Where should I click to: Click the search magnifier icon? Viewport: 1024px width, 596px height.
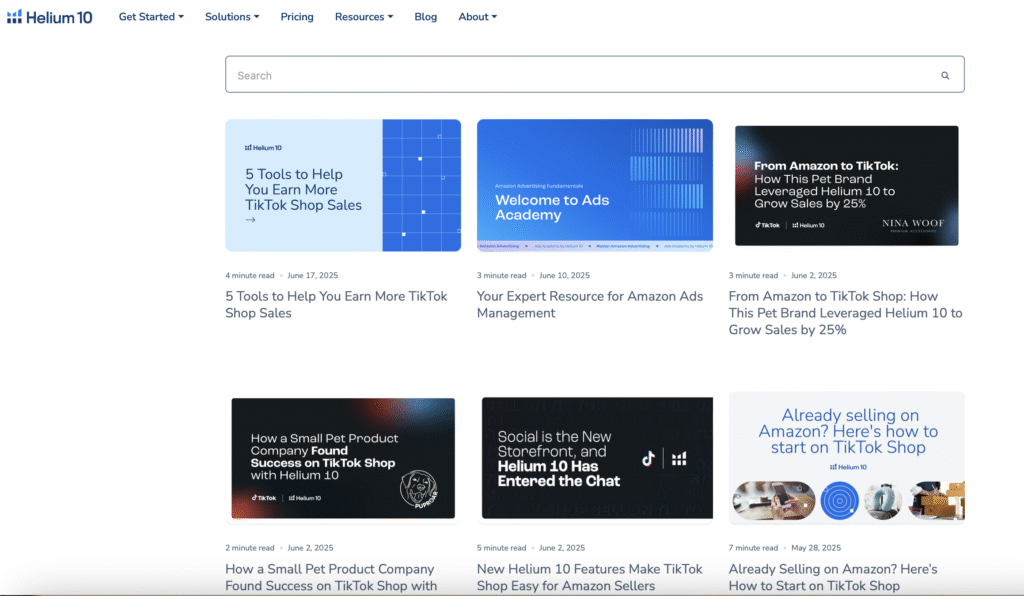(x=945, y=75)
